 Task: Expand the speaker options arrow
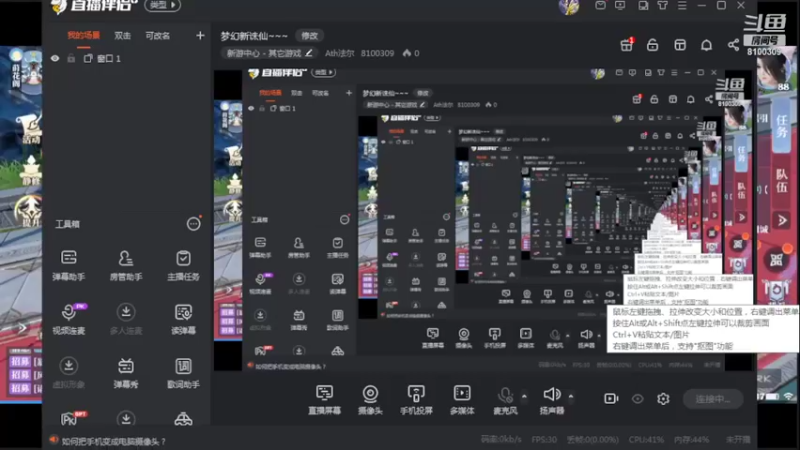point(571,396)
